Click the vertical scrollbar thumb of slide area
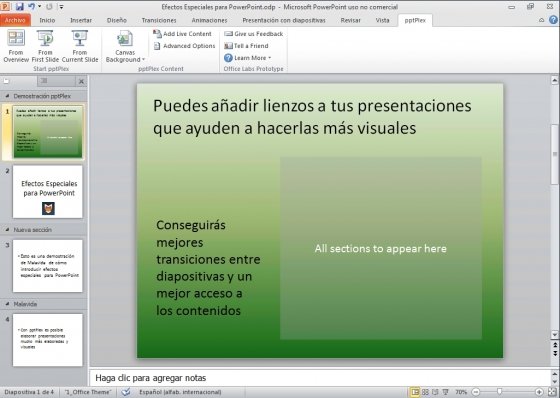Viewport: 560px width, 398px height. (555, 154)
